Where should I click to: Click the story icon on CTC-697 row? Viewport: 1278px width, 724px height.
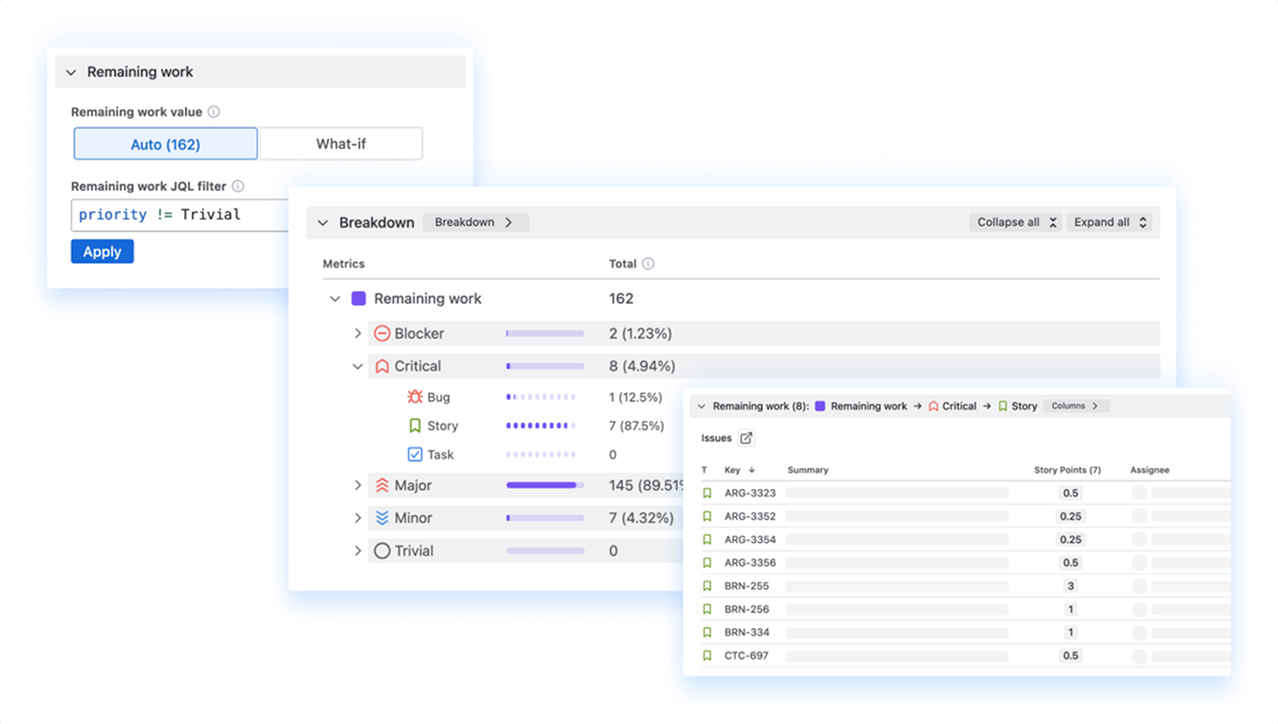707,656
